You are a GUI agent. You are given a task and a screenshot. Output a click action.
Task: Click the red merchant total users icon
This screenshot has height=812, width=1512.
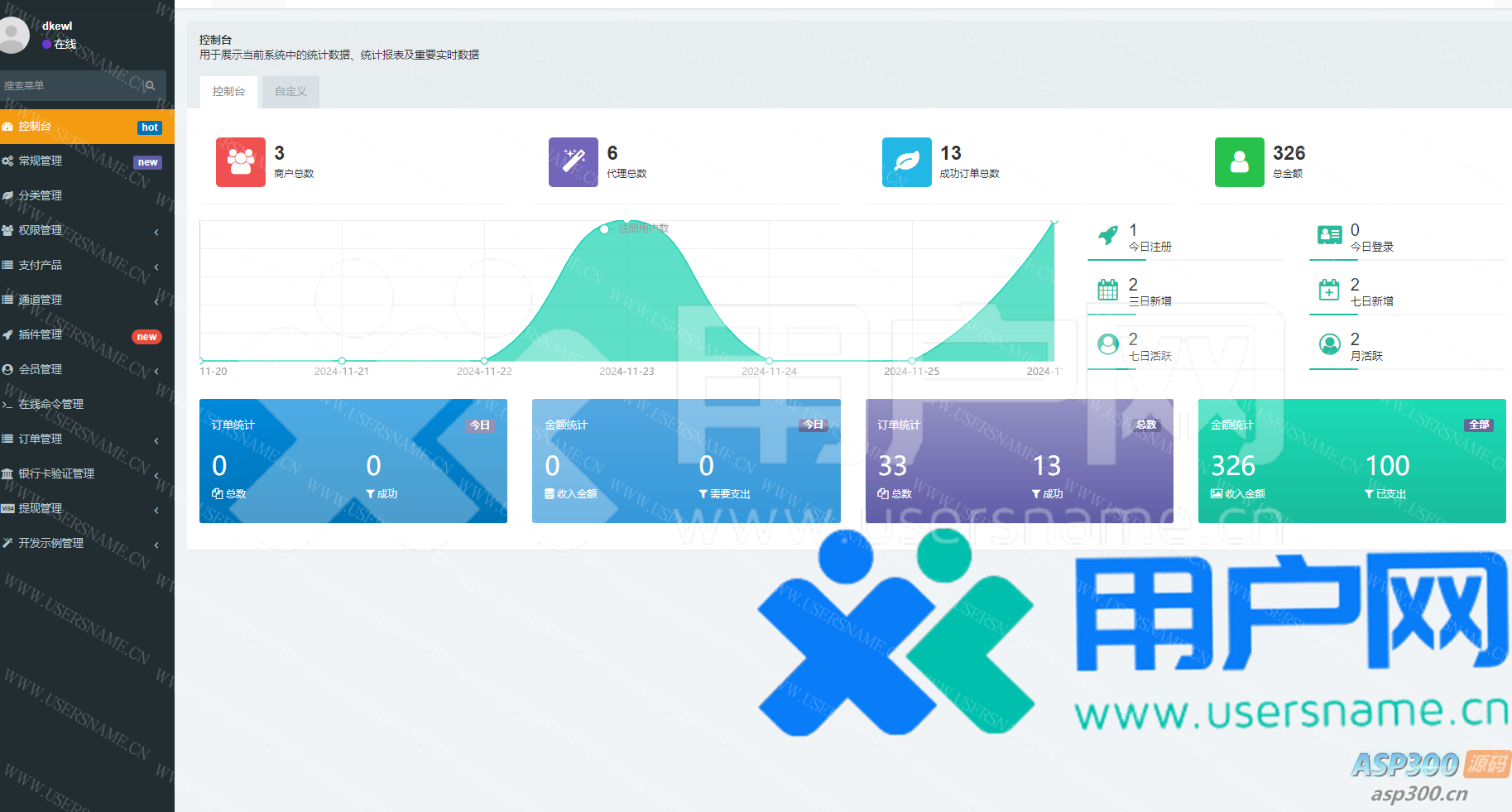241,162
